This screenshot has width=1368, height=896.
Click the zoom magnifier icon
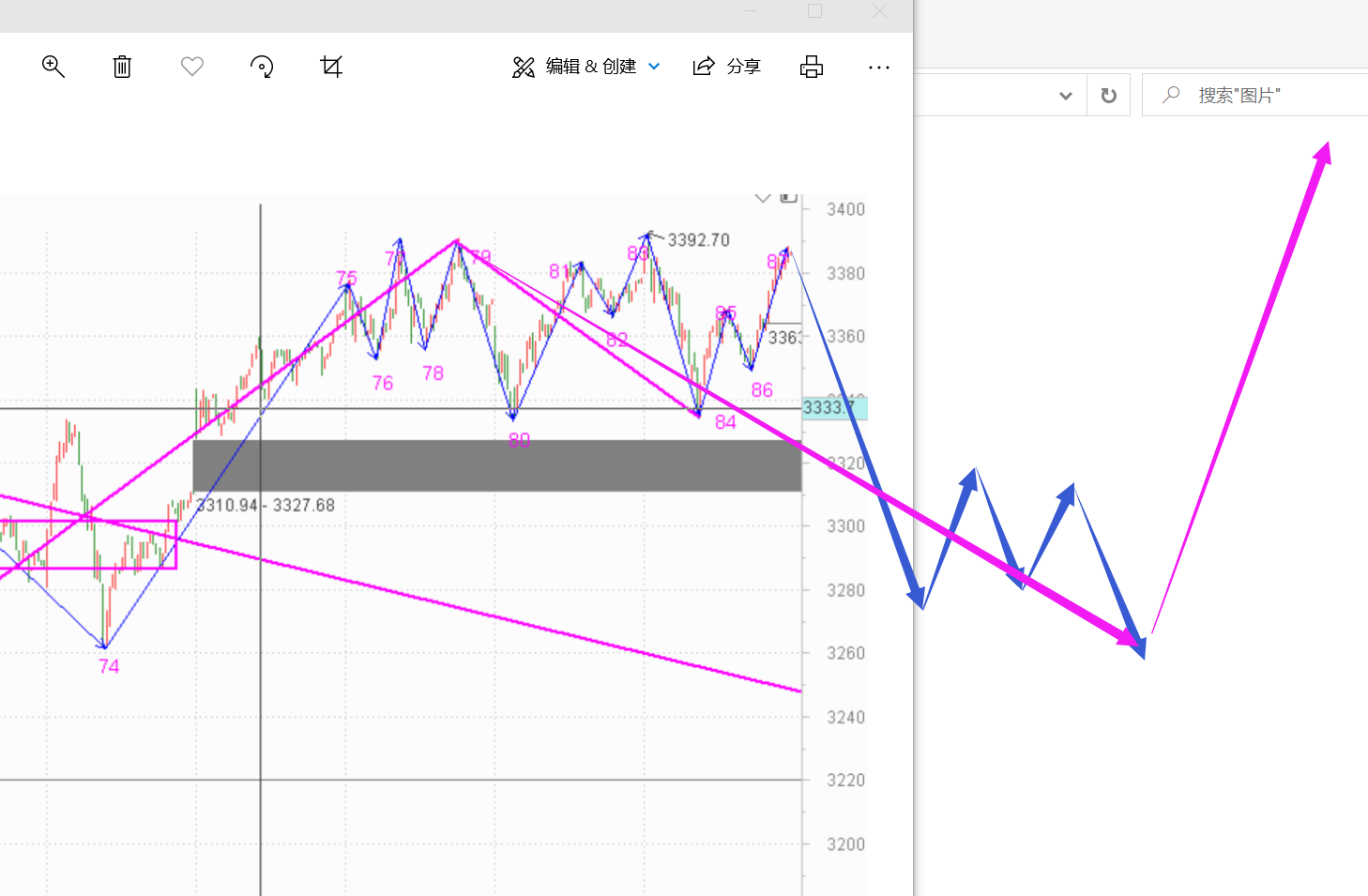[x=53, y=67]
